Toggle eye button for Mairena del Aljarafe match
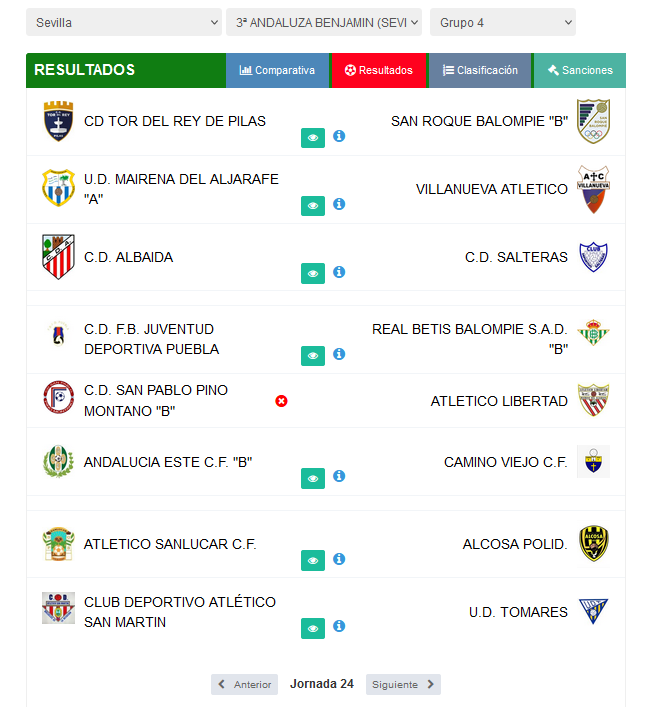The image size is (652, 707). coord(313,206)
